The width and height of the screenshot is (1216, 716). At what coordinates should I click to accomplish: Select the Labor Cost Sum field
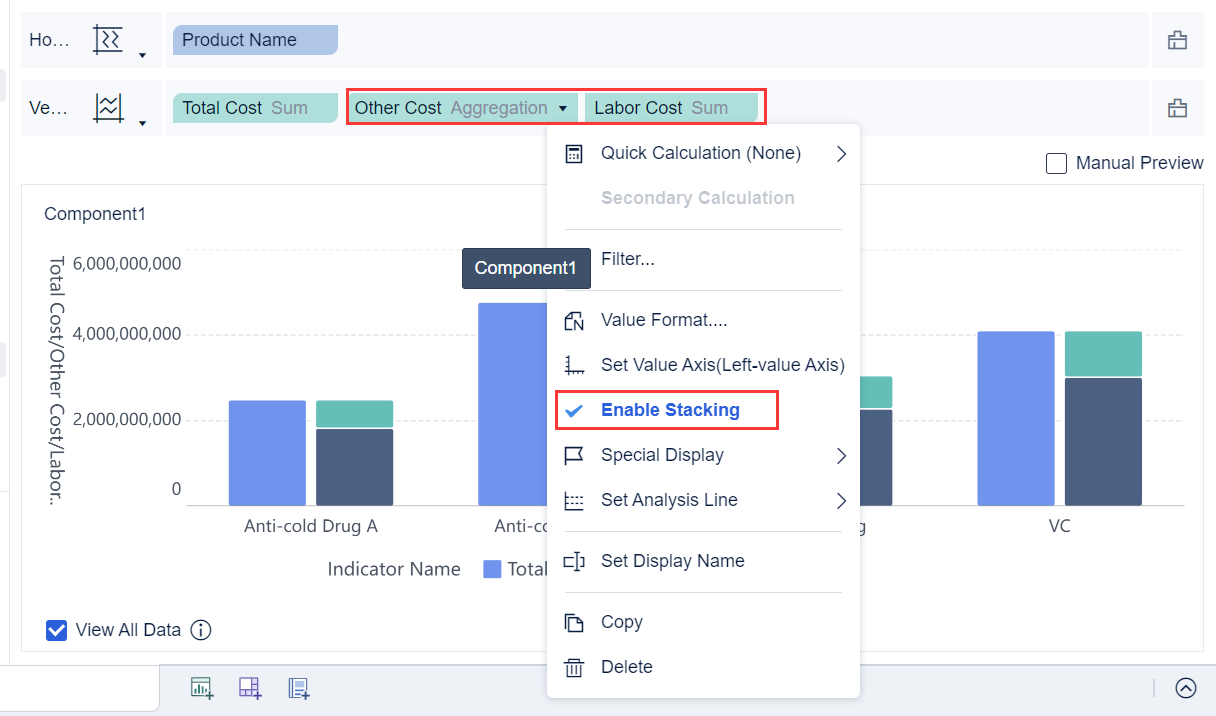pos(671,108)
